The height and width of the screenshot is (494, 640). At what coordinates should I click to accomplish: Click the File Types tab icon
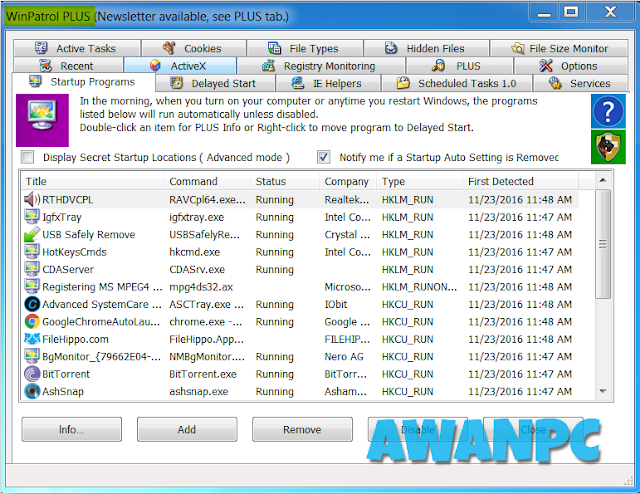(x=274, y=48)
